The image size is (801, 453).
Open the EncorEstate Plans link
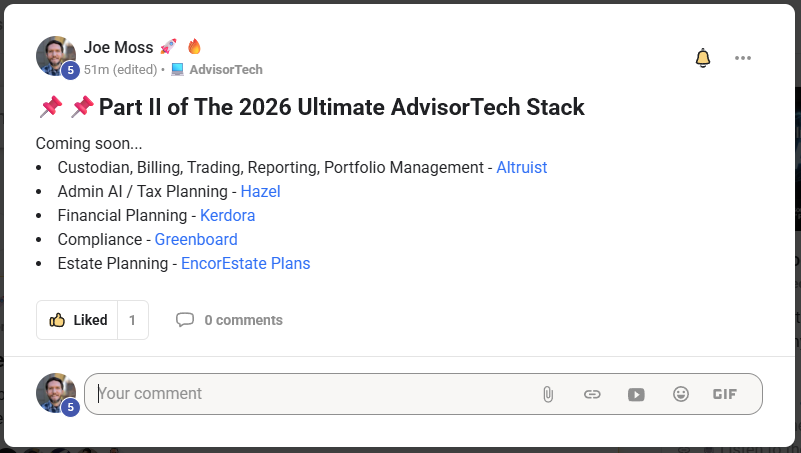click(x=246, y=264)
